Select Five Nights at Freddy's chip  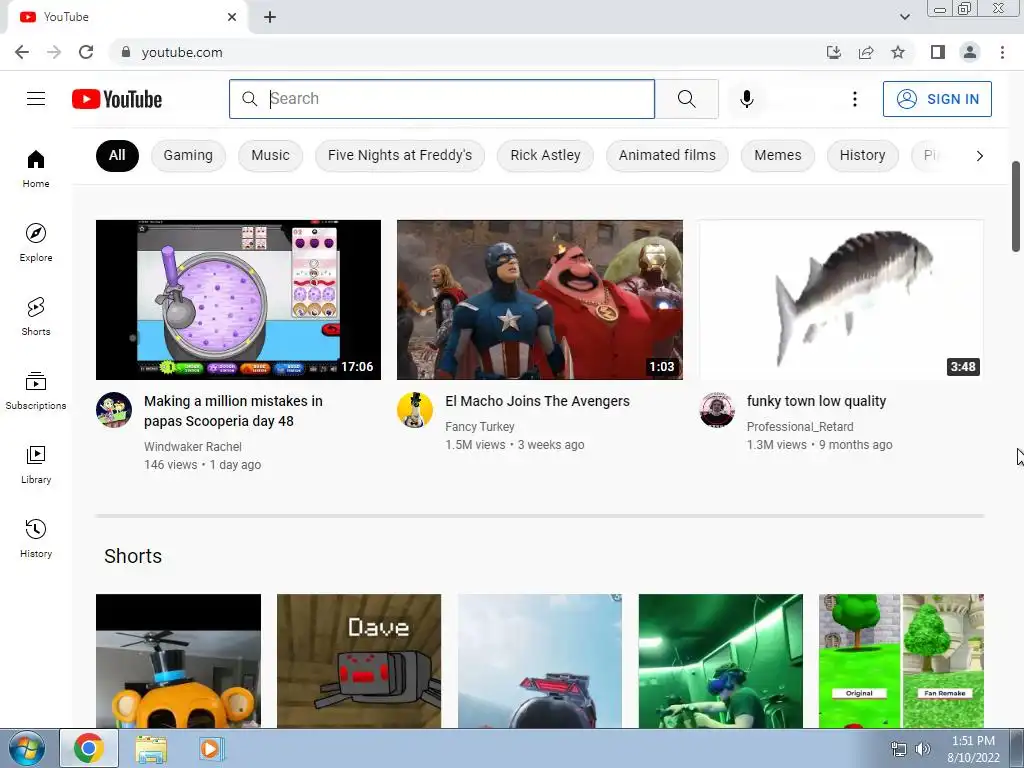400,155
